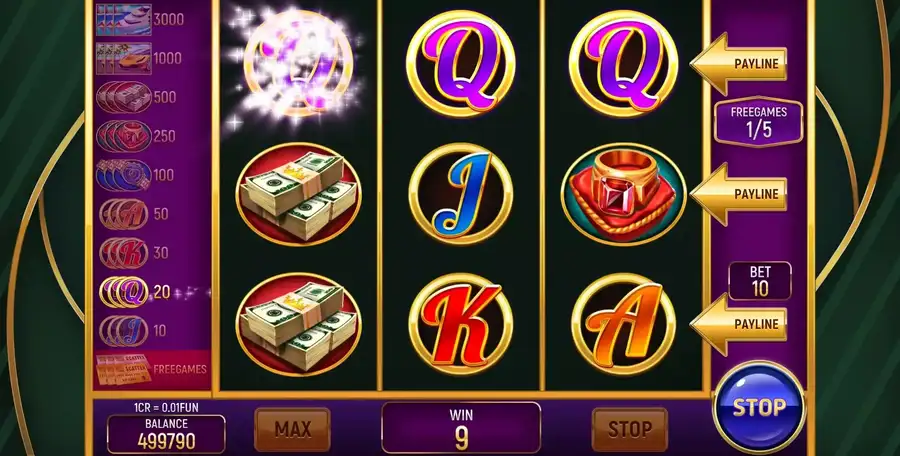
Task: Select the 1000 sports car paytable entry
Action: pos(139,58)
